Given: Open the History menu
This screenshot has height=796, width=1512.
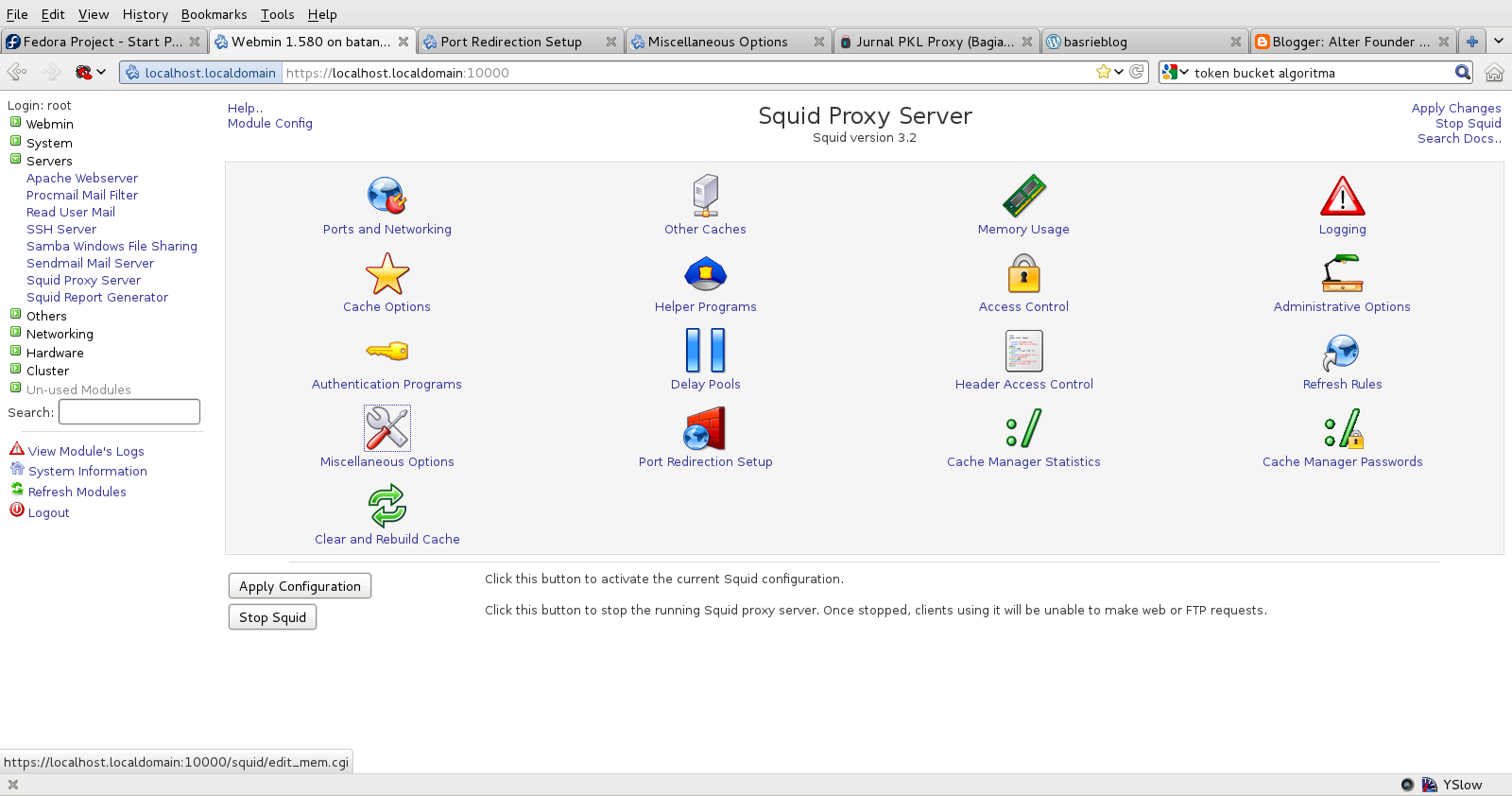Looking at the screenshot, I should click(145, 14).
